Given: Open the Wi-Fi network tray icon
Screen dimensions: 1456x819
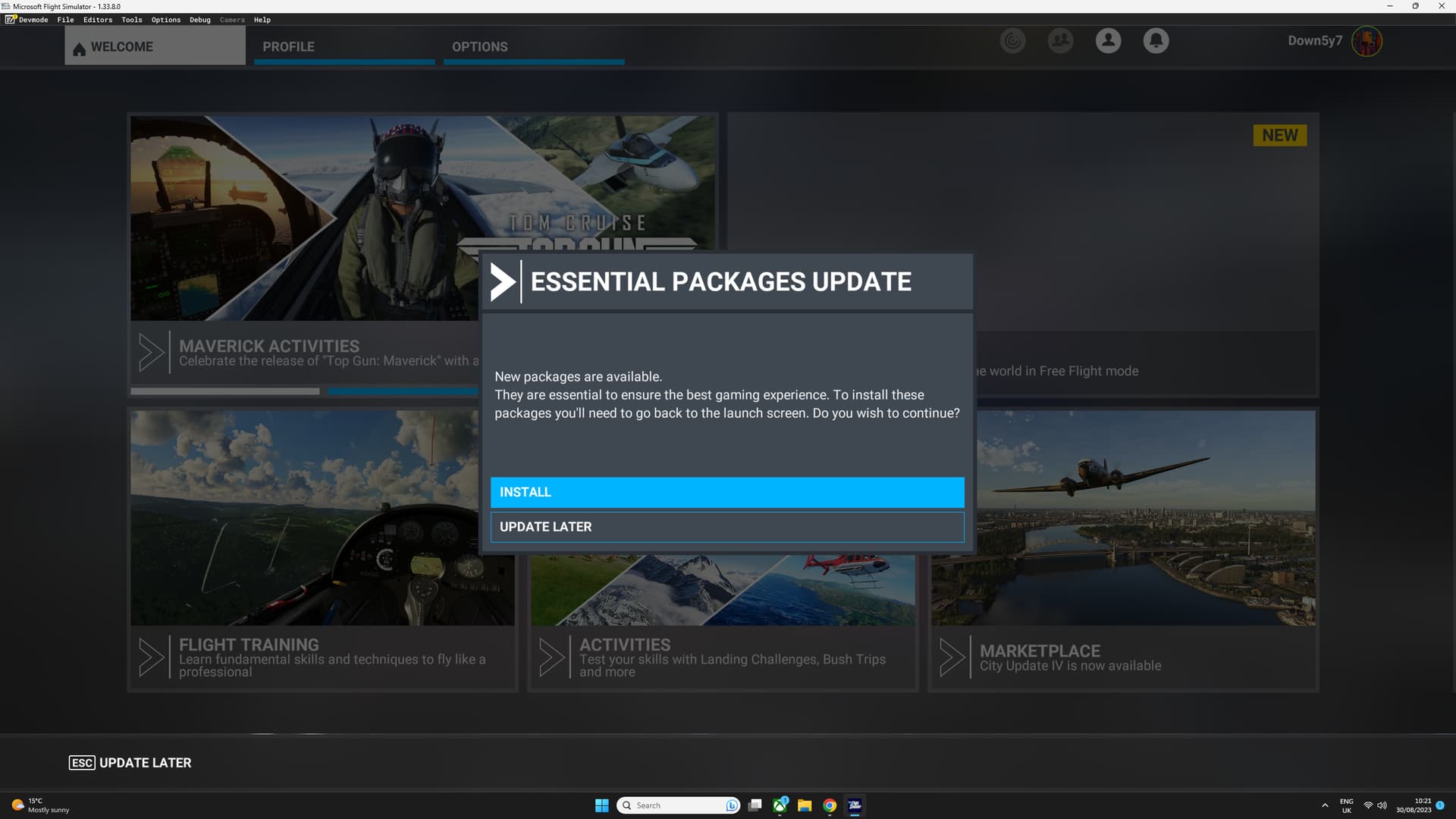Looking at the screenshot, I should tap(1368, 805).
